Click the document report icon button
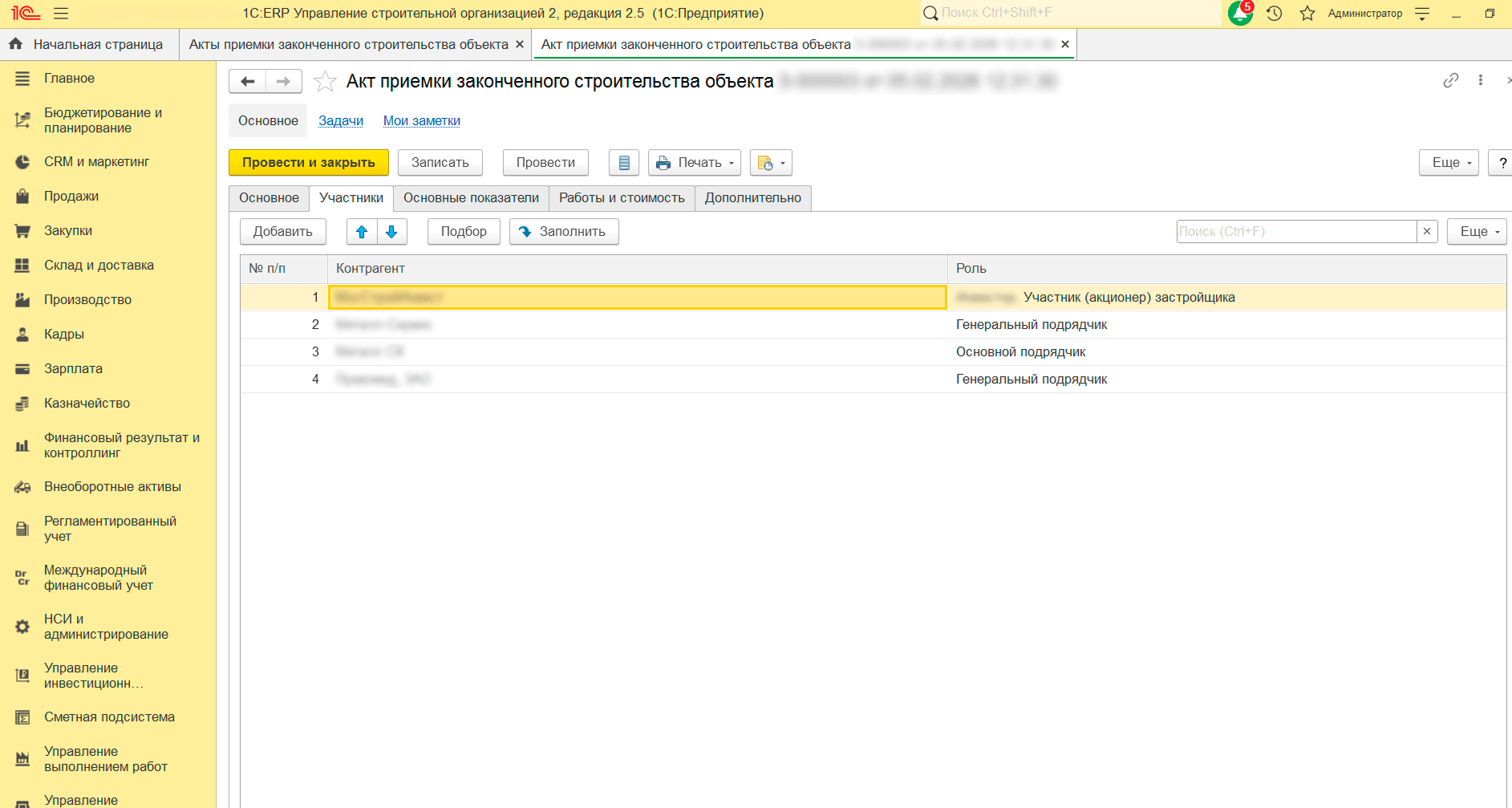This screenshot has width=1512, height=808. (x=623, y=163)
